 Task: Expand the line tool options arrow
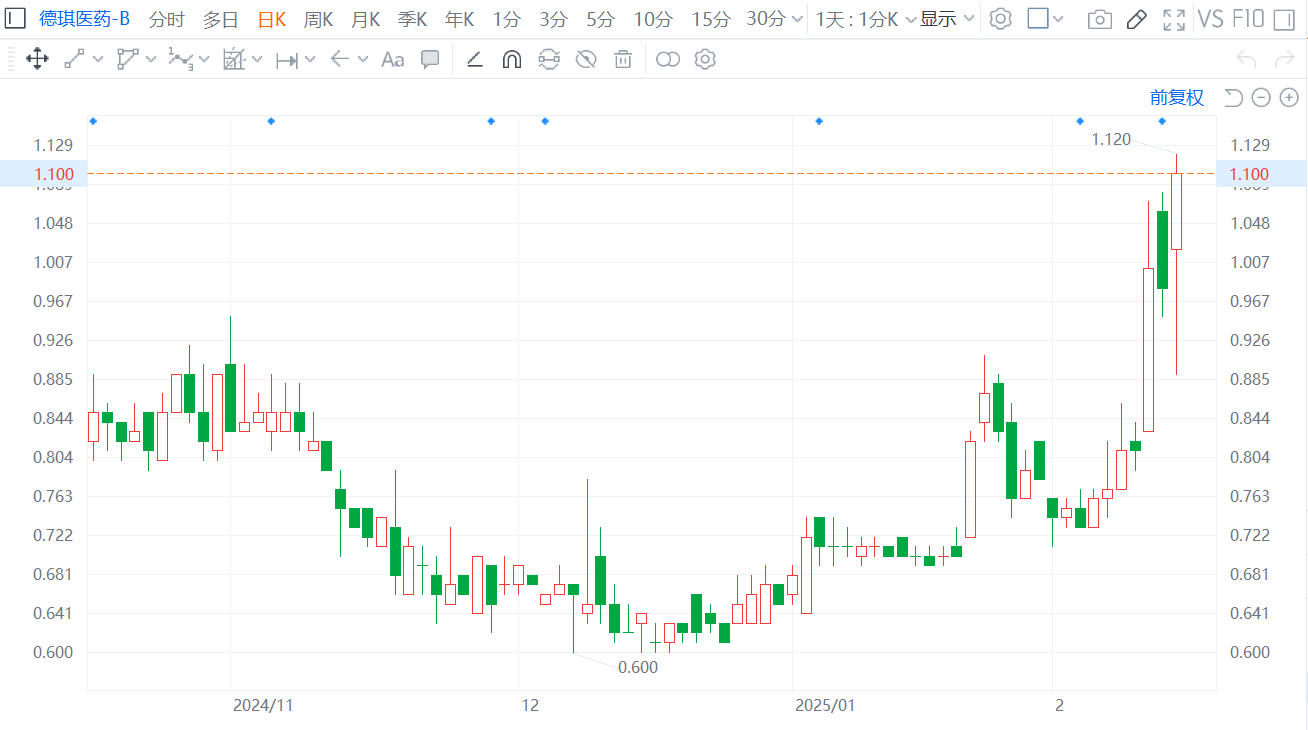click(98, 59)
